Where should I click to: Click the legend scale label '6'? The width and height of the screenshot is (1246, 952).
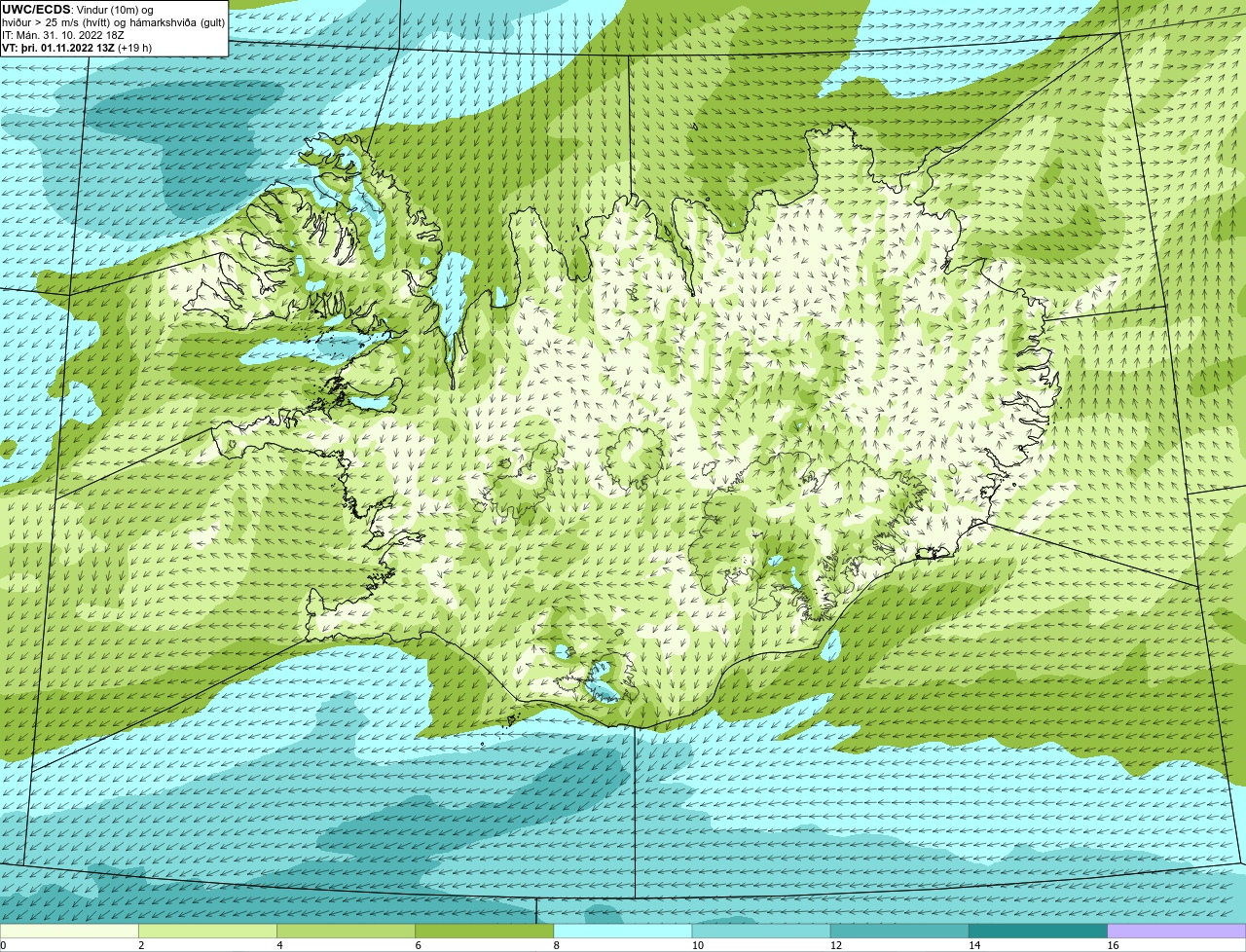pyautogui.click(x=419, y=945)
